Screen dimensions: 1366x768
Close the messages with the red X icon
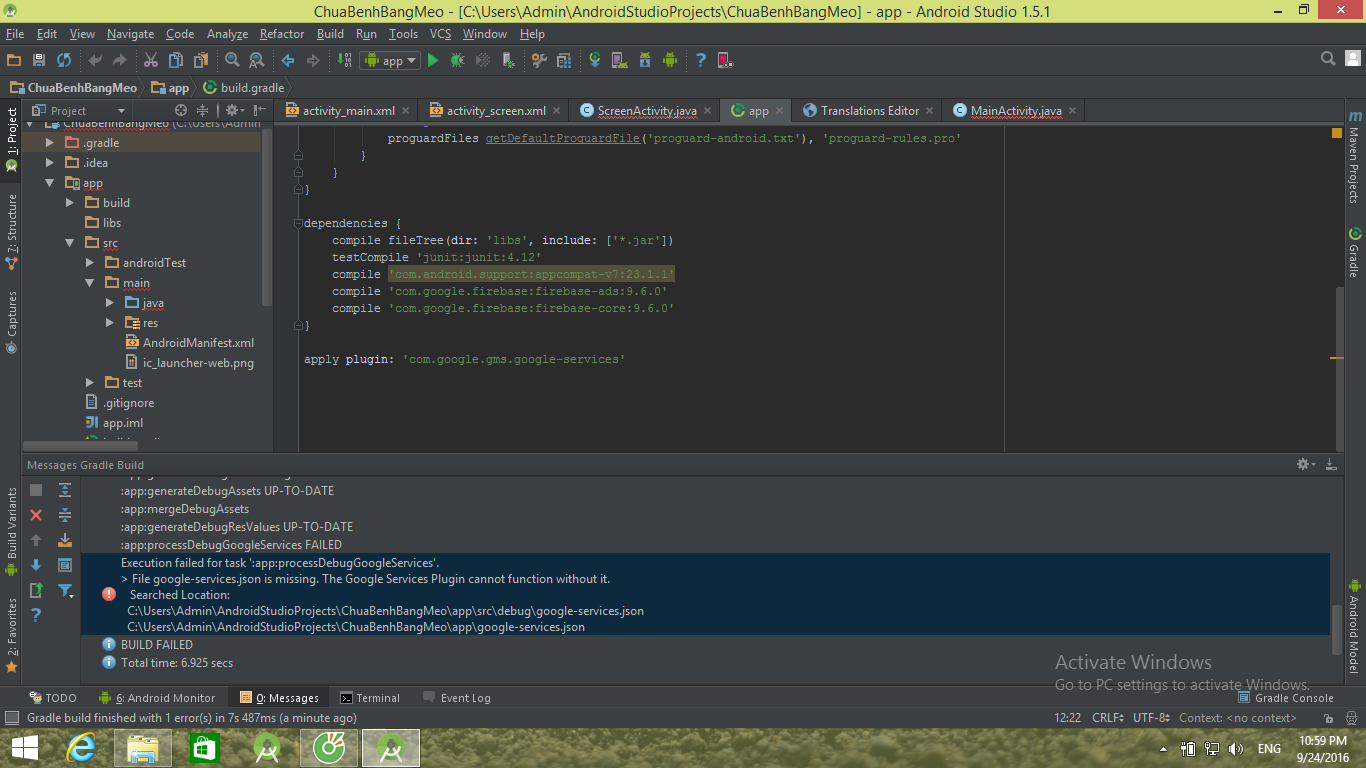tap(36, 515)
